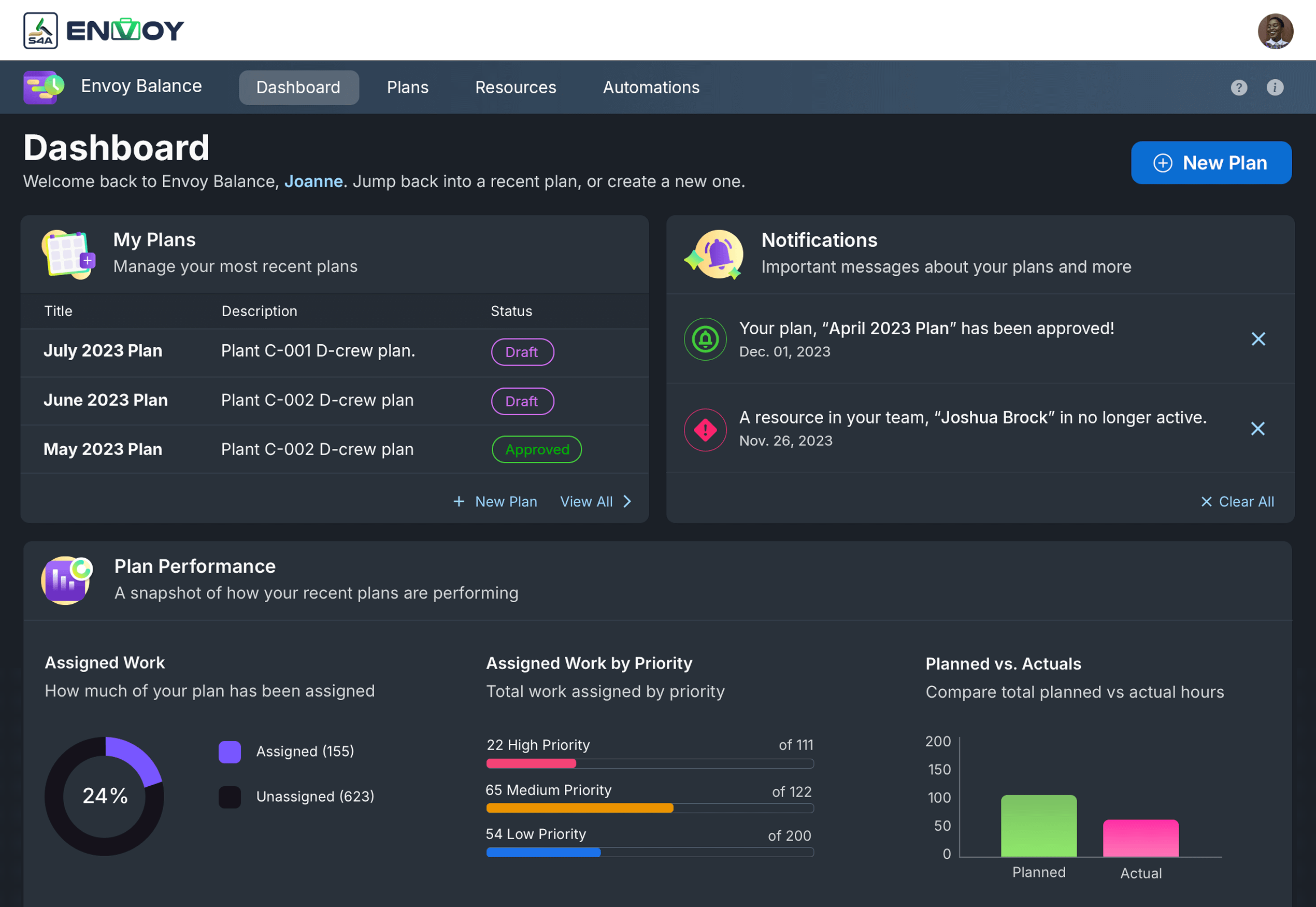Click the help question mark icon
Viewport: 1316px width, 907px height.
tap(1239, 88)
